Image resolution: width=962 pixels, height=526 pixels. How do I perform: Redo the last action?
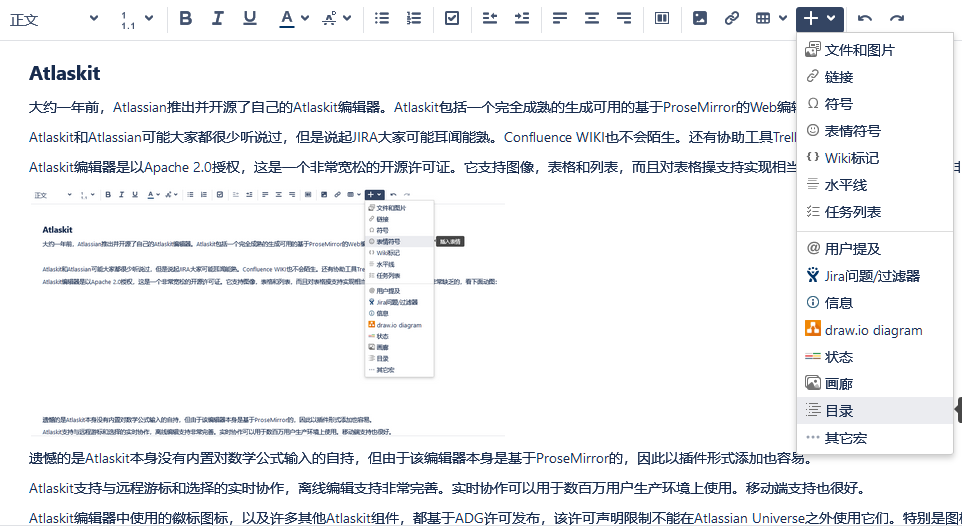896,18
